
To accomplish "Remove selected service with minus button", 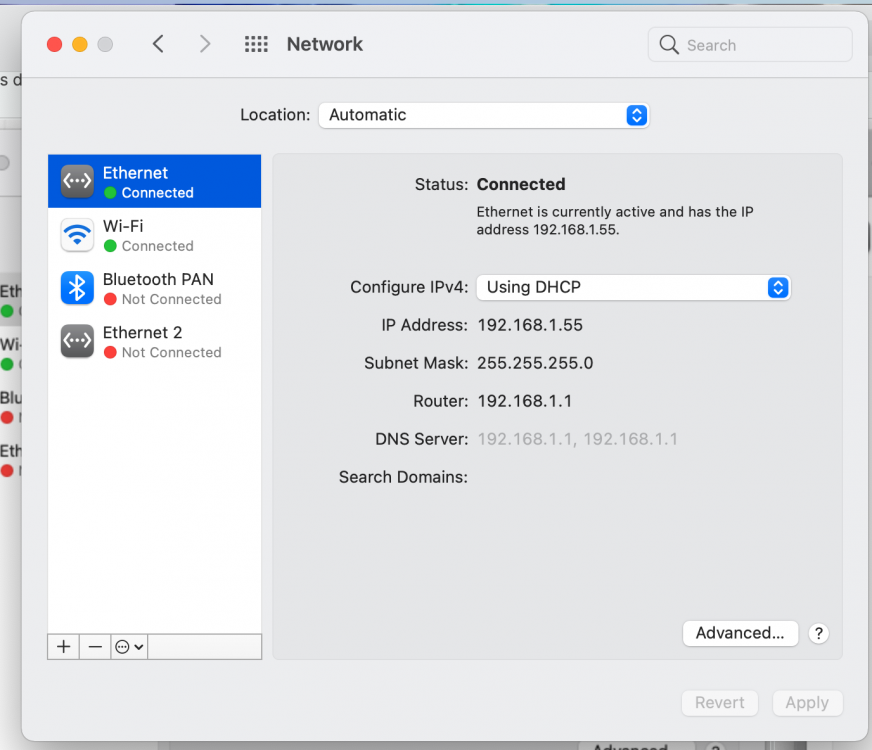I will (95, 647).
